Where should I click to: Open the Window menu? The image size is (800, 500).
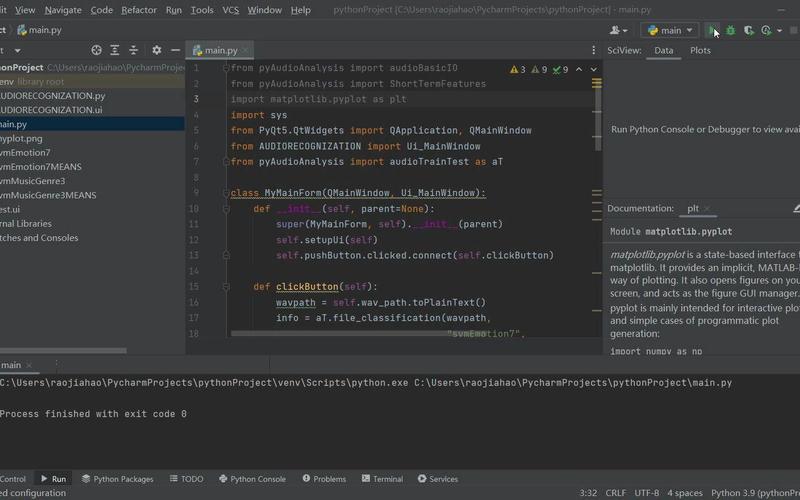[x=264, y=10]
